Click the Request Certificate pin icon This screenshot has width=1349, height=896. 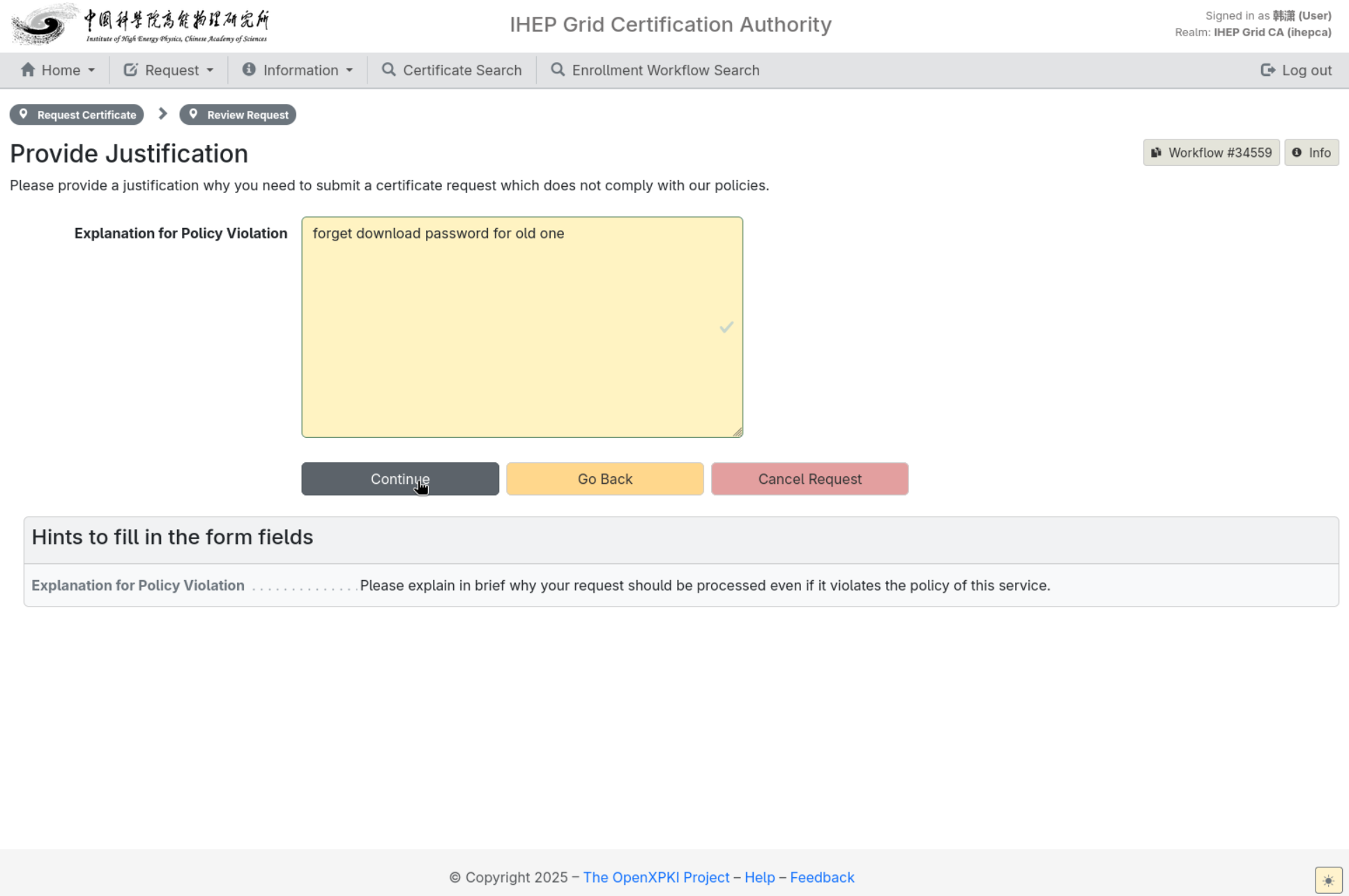click(24, 114)
